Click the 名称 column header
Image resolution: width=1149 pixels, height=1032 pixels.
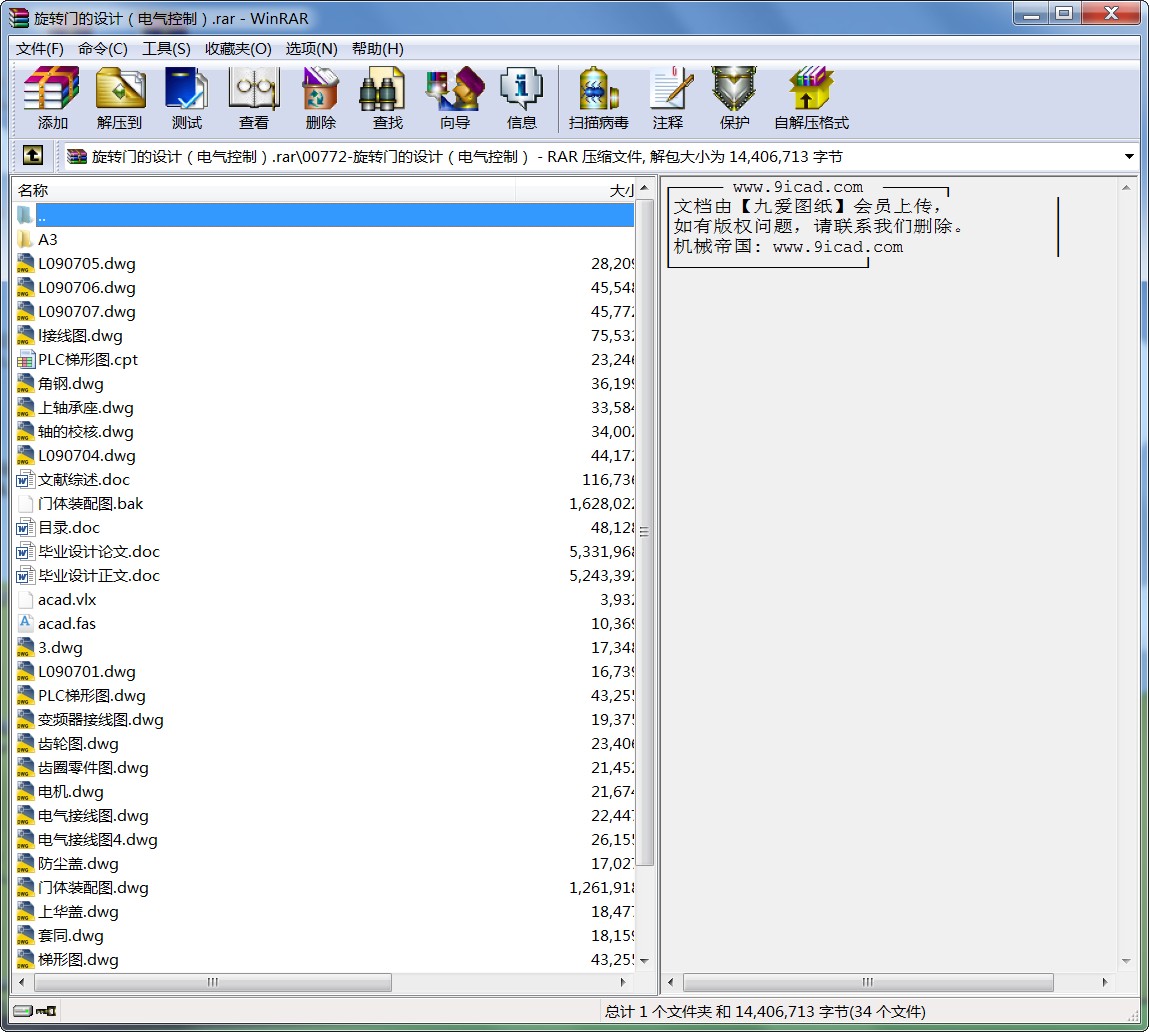pyautogui.click(x=264, y=191)
